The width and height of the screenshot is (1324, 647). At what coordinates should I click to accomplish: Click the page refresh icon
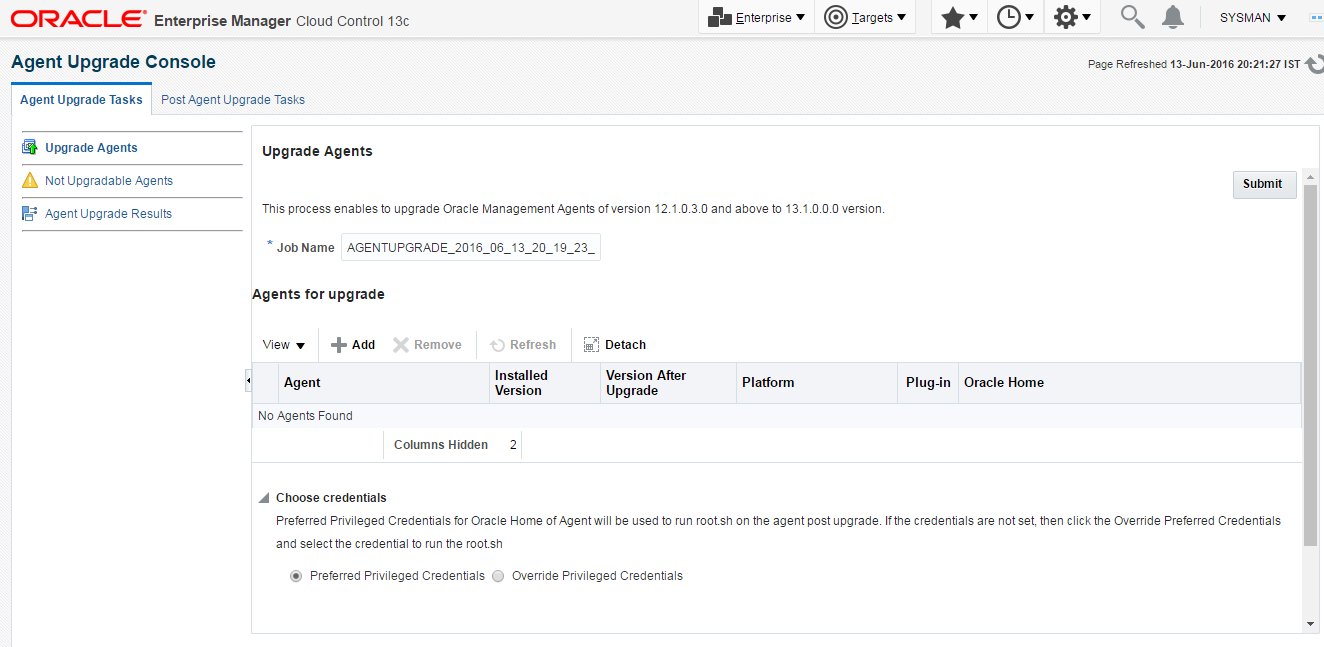click(1314, 64)
